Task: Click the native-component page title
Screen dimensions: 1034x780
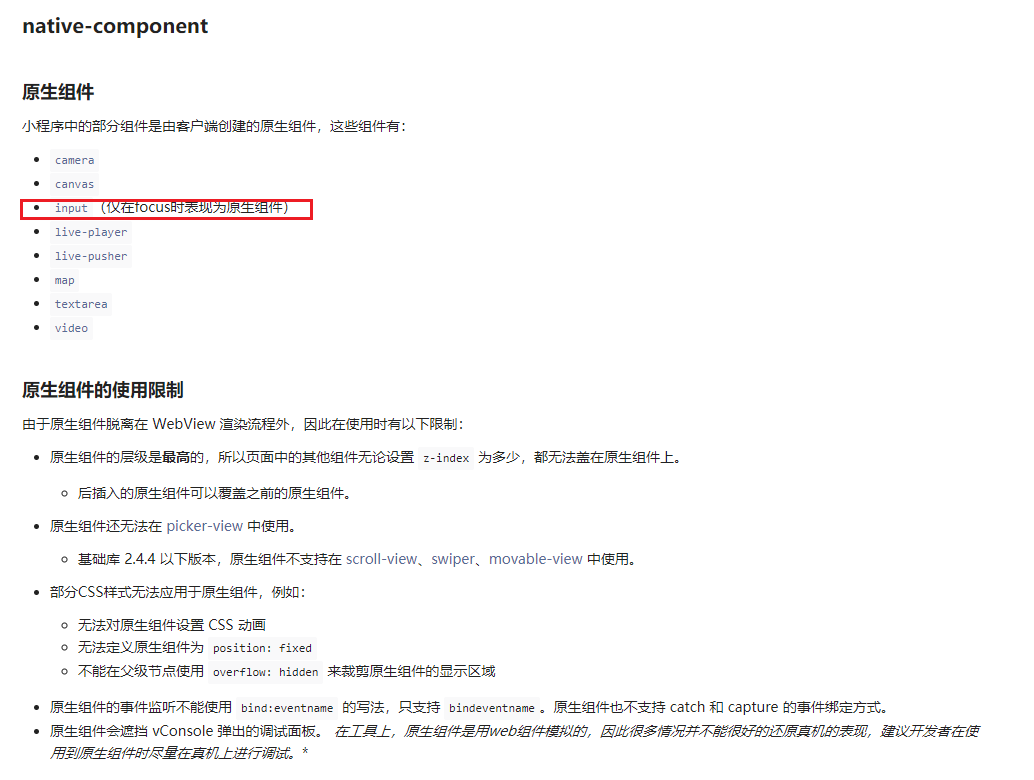Action: [x=115, y=26]
